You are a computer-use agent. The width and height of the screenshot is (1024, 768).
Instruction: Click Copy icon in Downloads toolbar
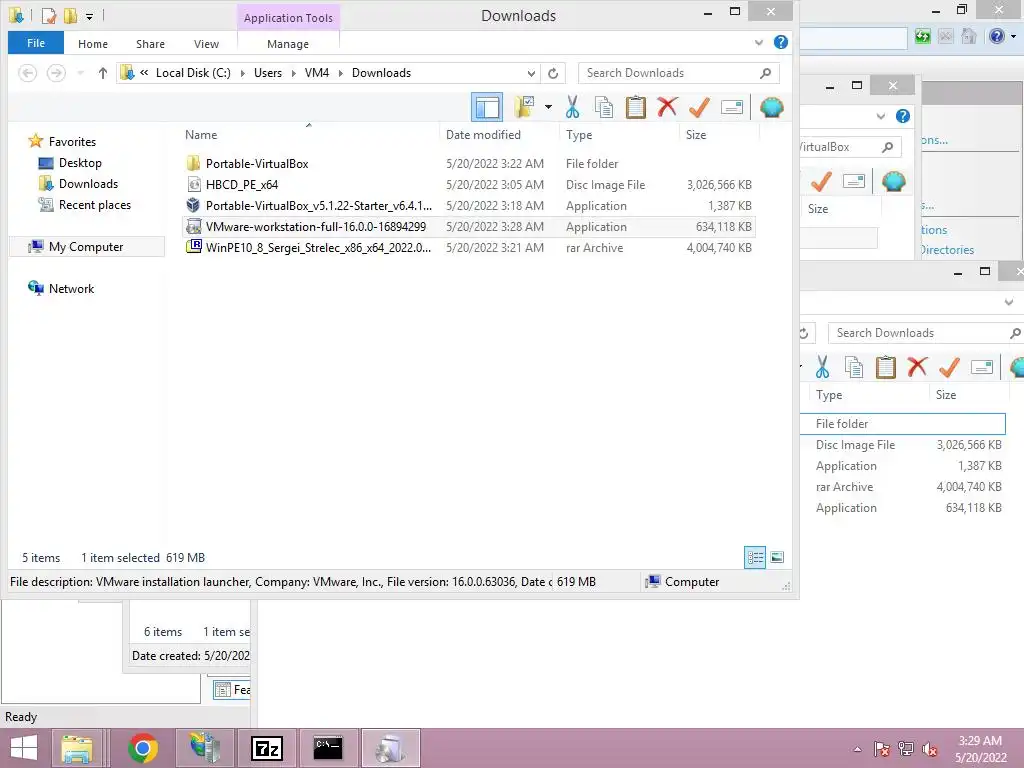(604, 107)
